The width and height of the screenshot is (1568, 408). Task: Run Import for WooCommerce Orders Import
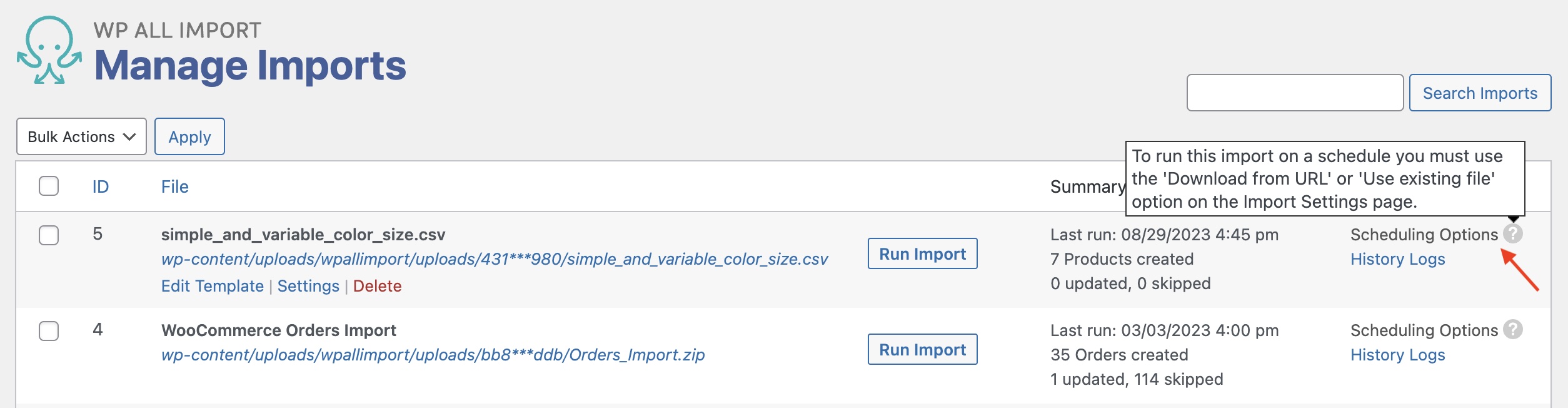(x=922, y=349)
